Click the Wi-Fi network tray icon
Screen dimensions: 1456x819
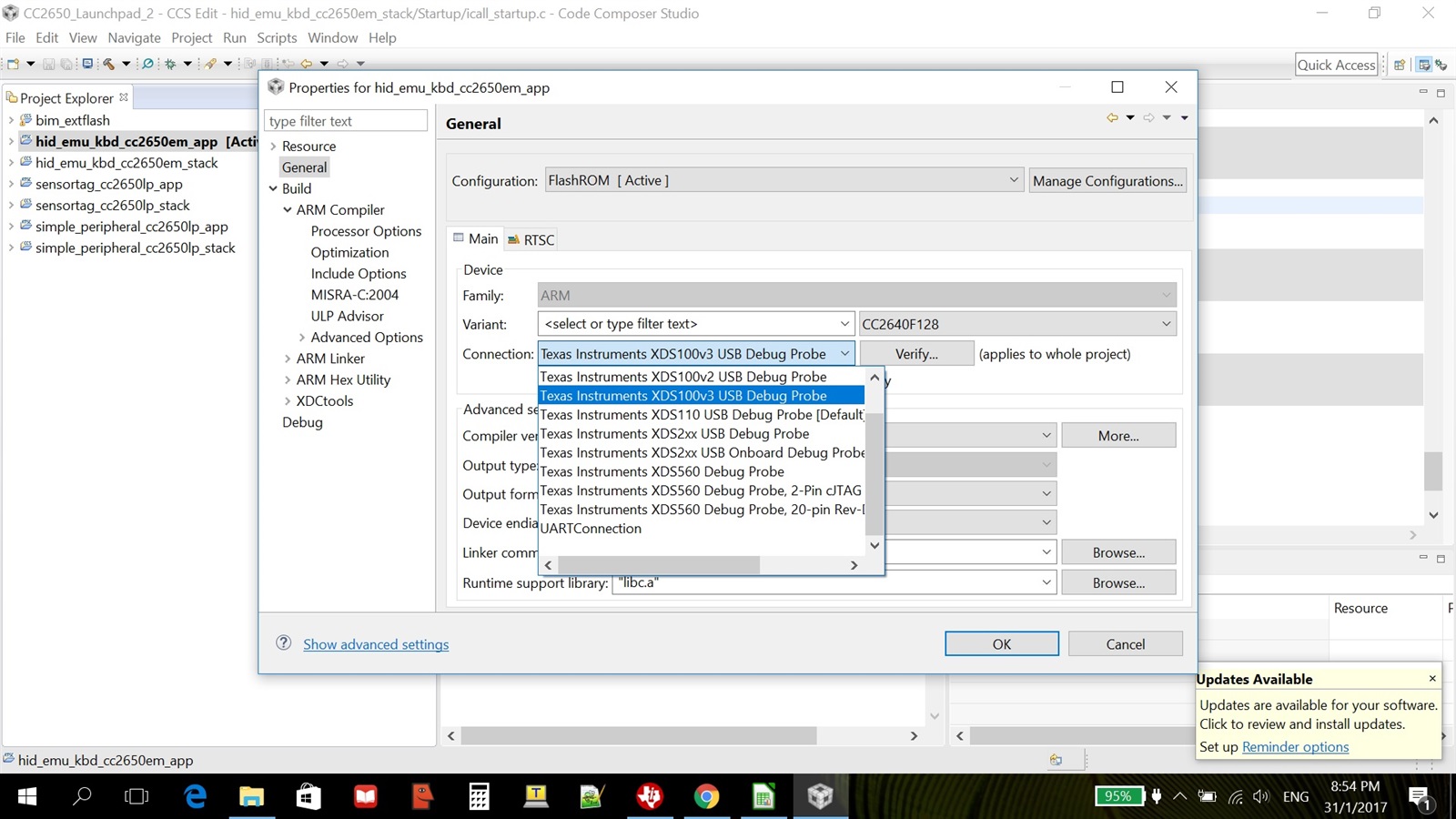[x=1235, y=796]
